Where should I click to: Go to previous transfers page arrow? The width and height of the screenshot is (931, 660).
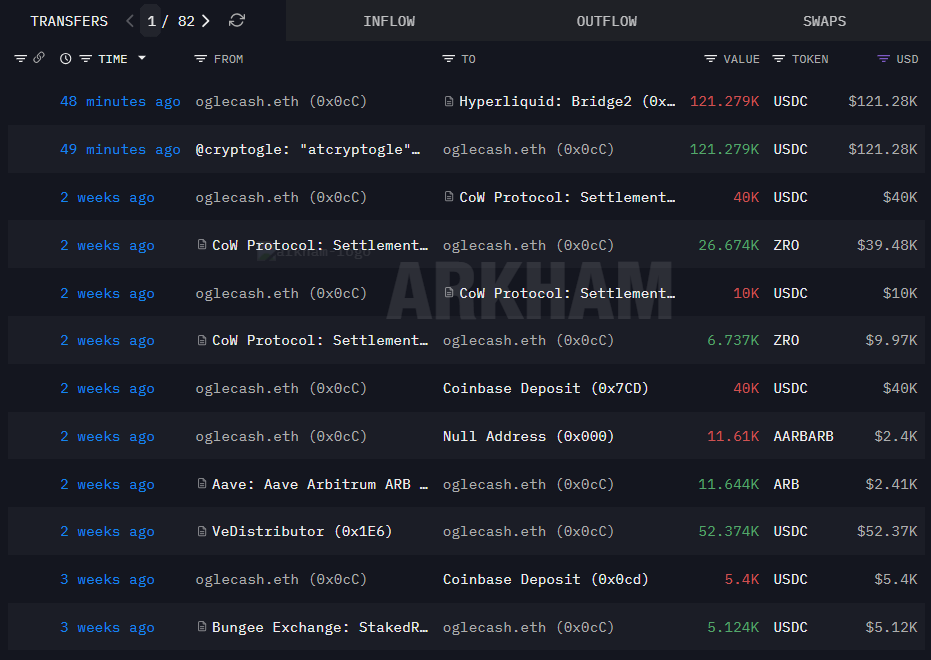pyautogui.click(x=130, y=21)
